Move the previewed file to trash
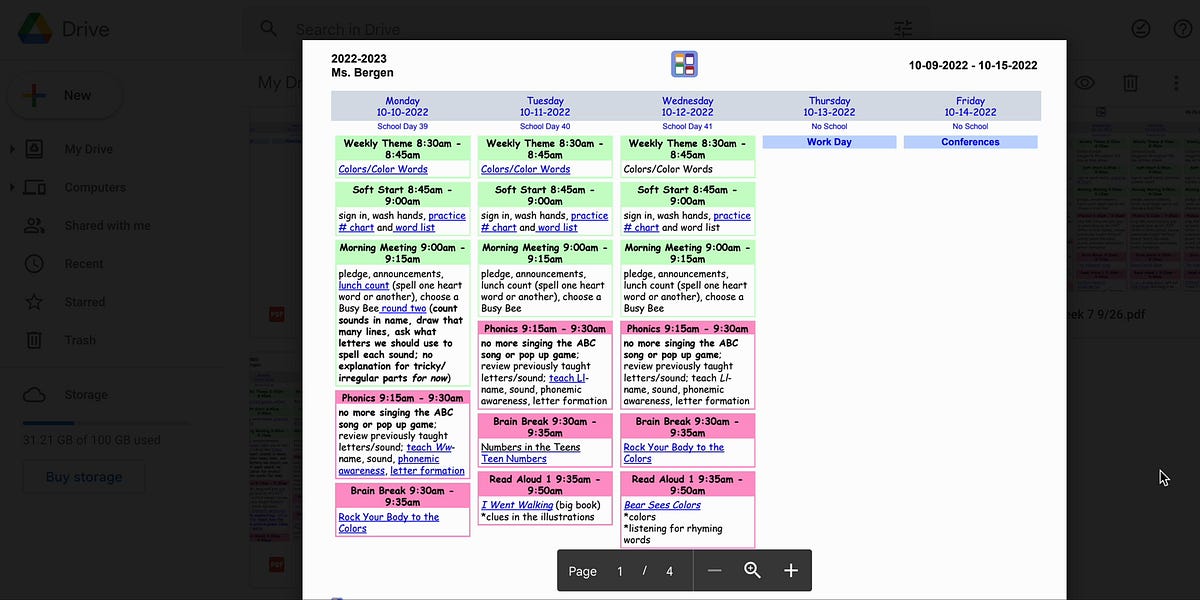Screen dimensions: 1200x600 (1131, 82)
